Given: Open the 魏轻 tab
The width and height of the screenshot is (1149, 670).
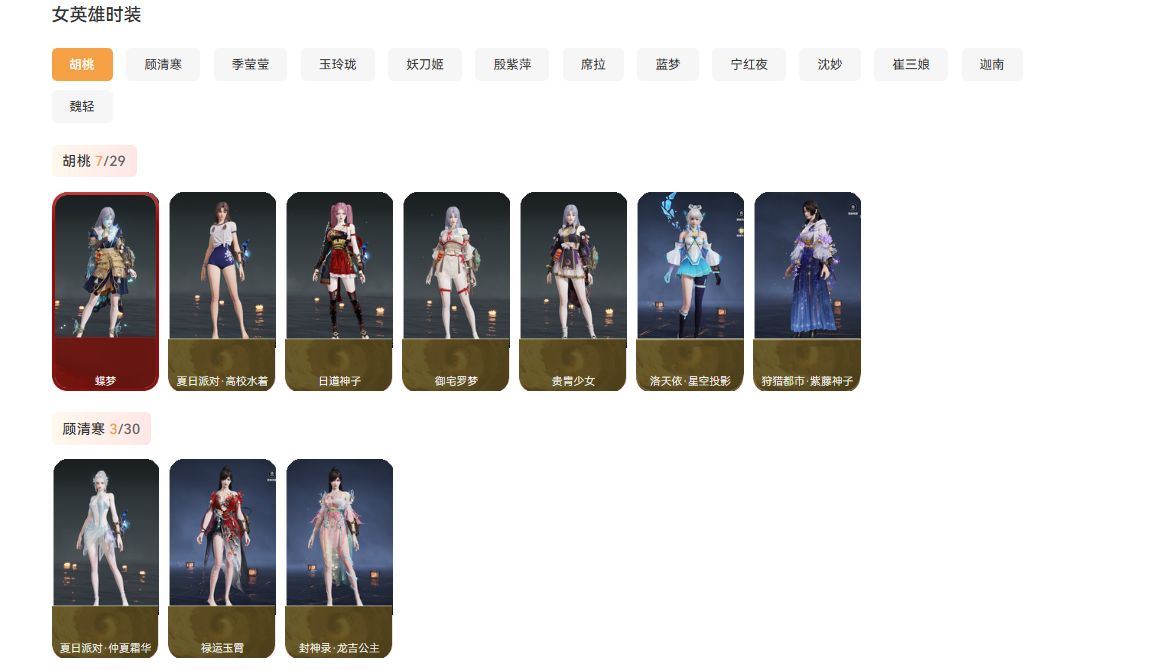Looking at the screenshot, I should pos(82,107).
